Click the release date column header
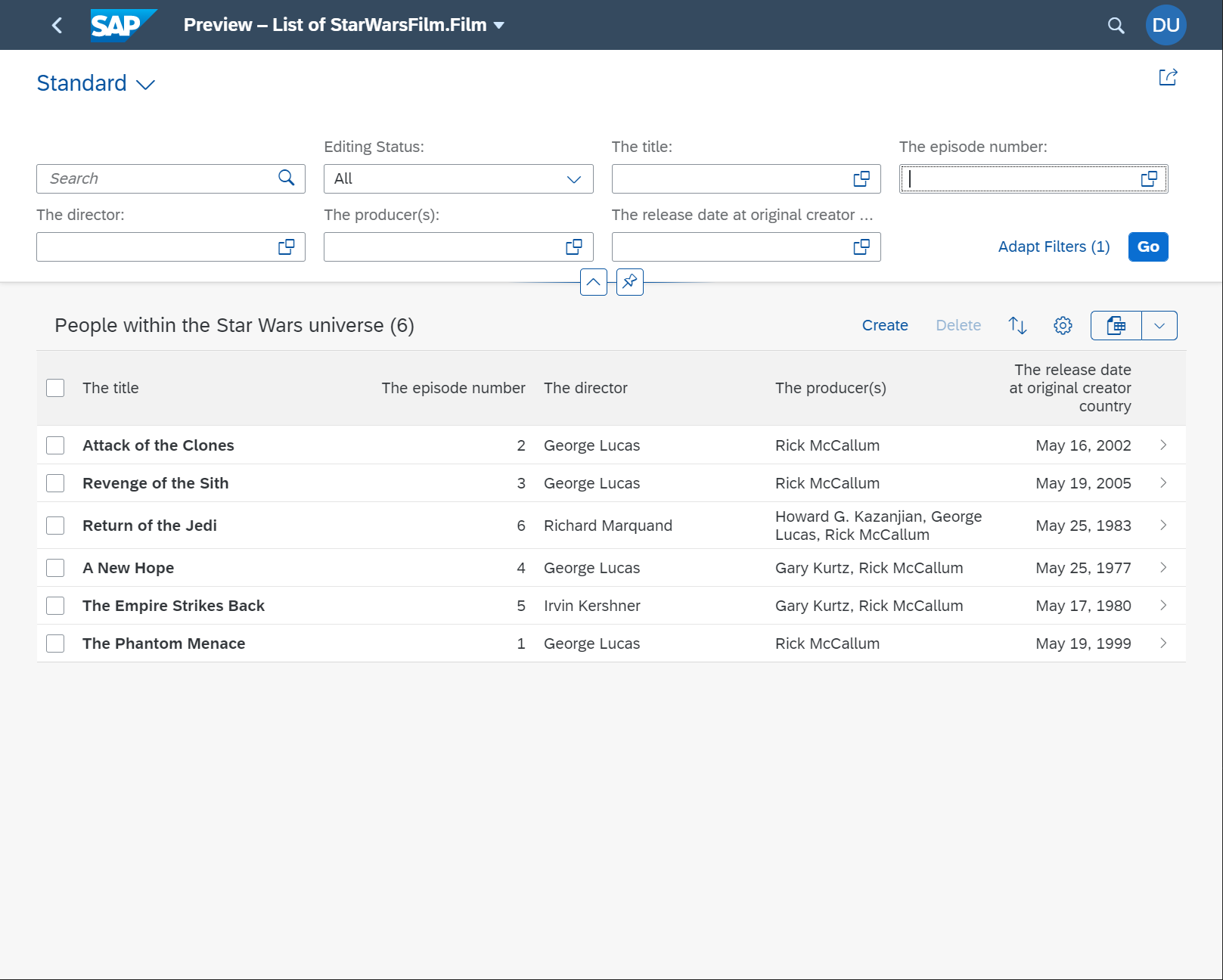The width and height of the screenshot is (1223, 980). click(1070, 388)
